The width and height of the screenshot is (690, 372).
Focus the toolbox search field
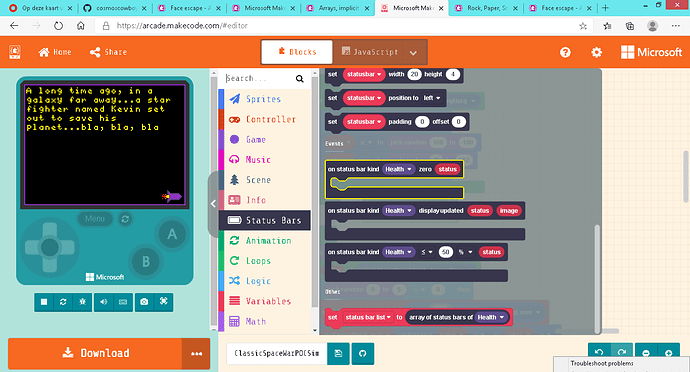(260, 78)
